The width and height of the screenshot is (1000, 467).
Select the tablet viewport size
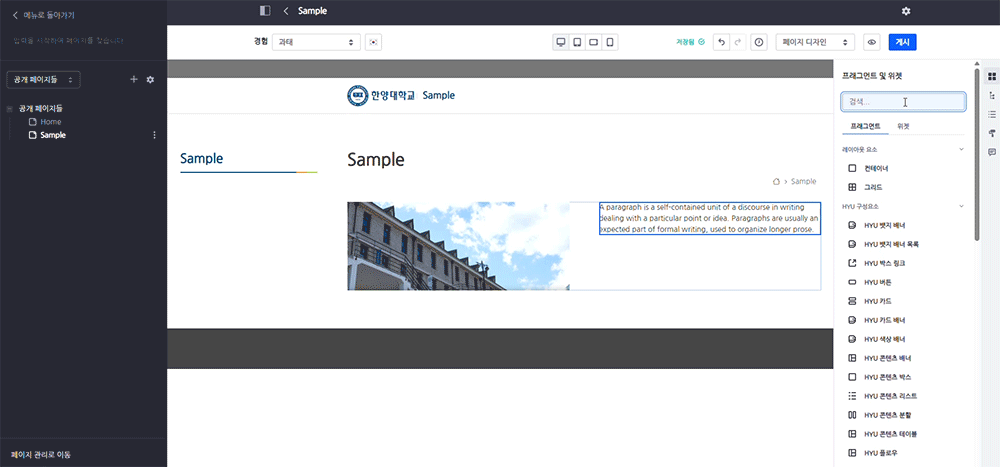[x=577, y=42]
